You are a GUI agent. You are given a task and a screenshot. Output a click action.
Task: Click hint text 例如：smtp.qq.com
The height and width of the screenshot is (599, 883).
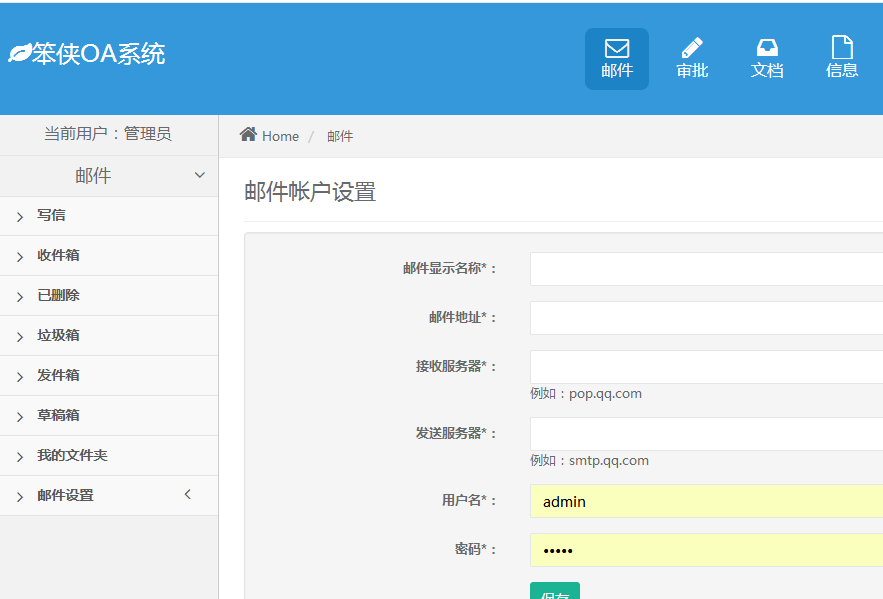589,461
